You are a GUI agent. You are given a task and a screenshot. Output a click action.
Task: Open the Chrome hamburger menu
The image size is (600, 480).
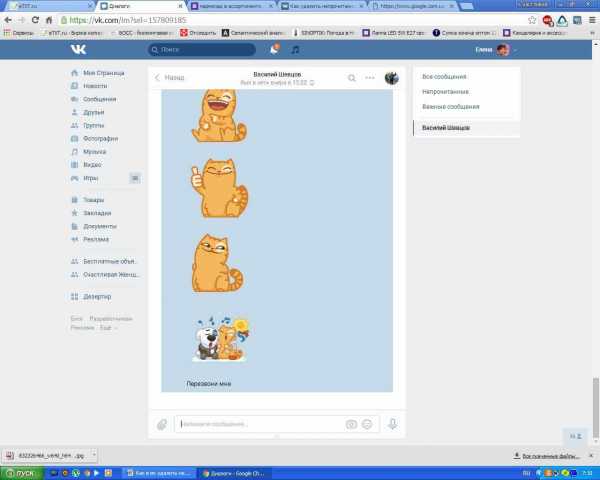[x=592, y=20]
